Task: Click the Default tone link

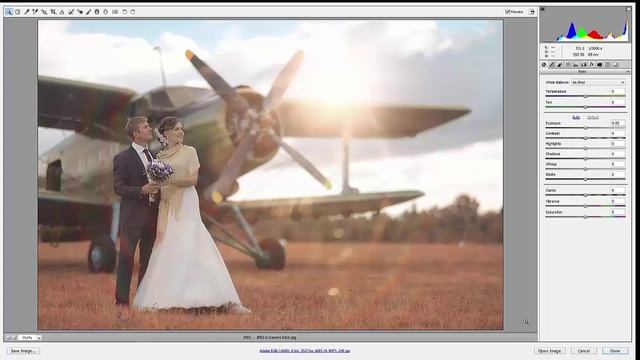Action: [x=593, y=118]
